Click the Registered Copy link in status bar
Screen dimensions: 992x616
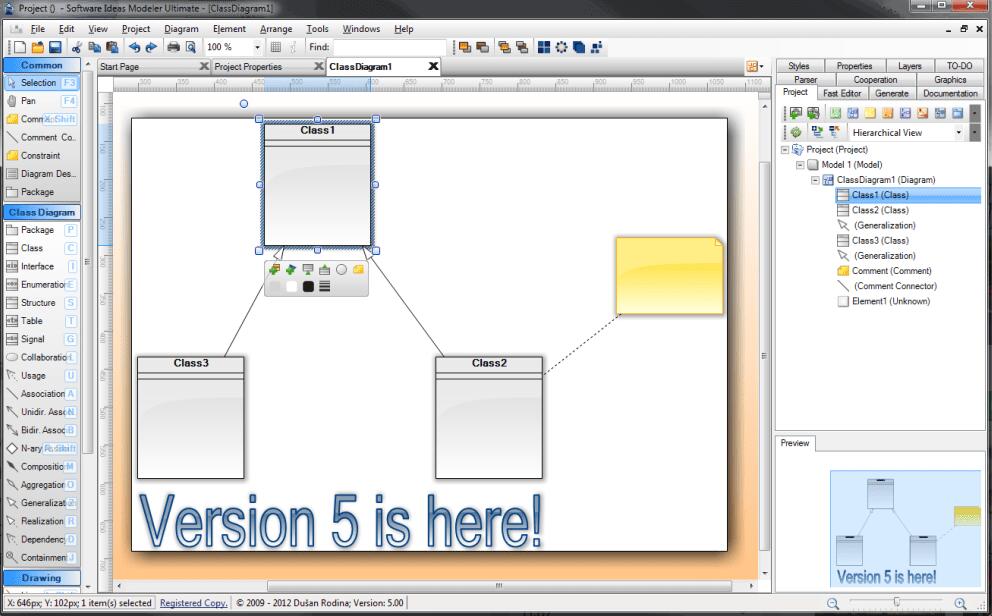click(x=193, y=603)
